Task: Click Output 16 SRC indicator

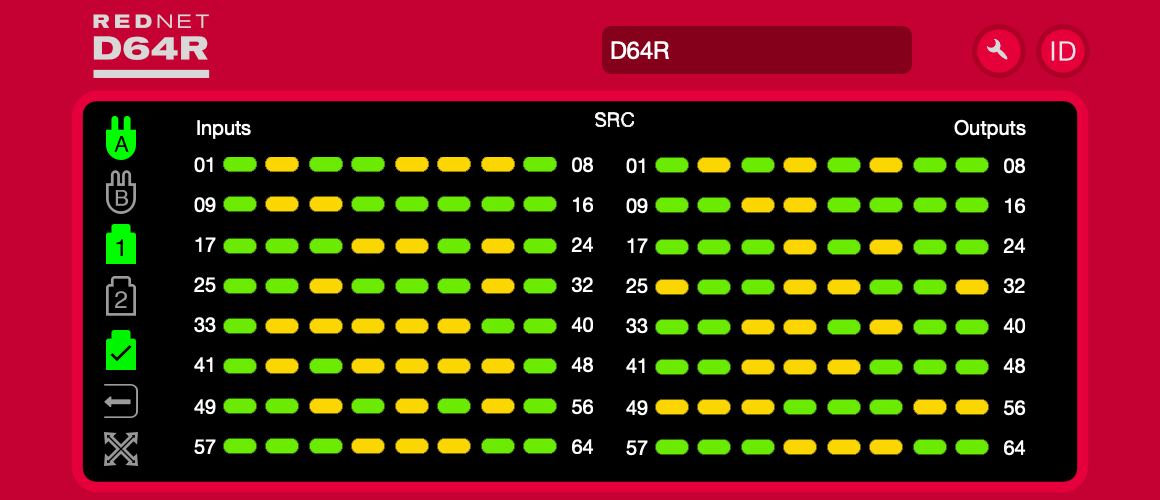Action: [972, 205]
